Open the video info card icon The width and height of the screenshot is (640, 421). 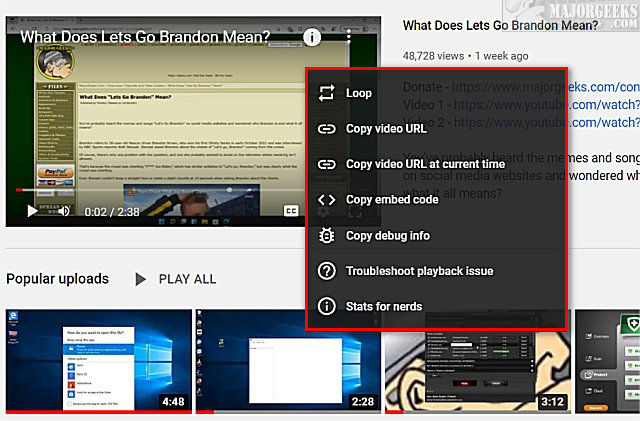(312, 38)
